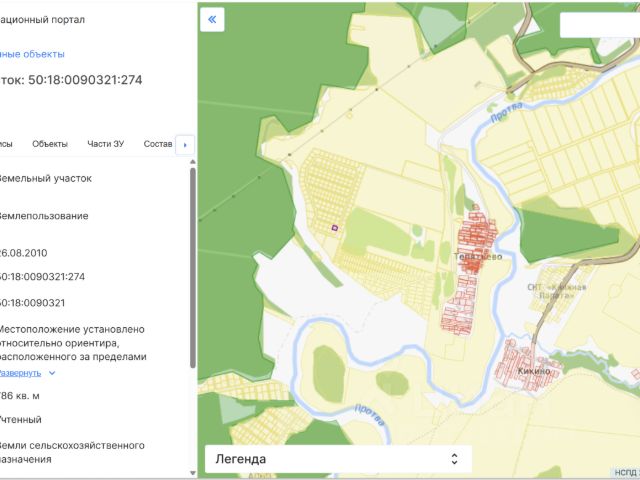Open the Легенда dropdown

(x=338, y=459)
